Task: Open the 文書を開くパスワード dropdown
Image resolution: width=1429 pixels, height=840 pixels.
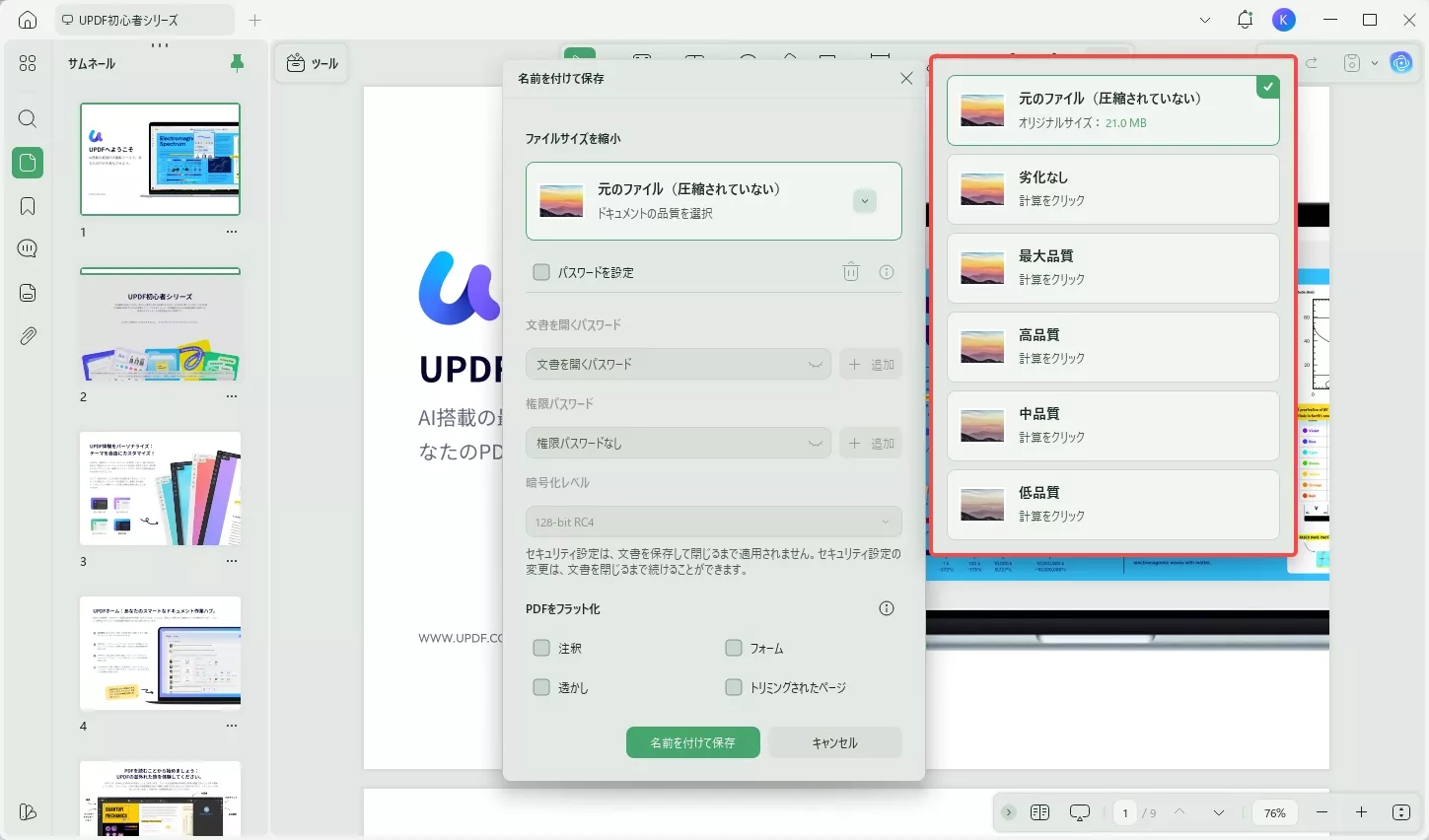Action: [x=679, y=365]
